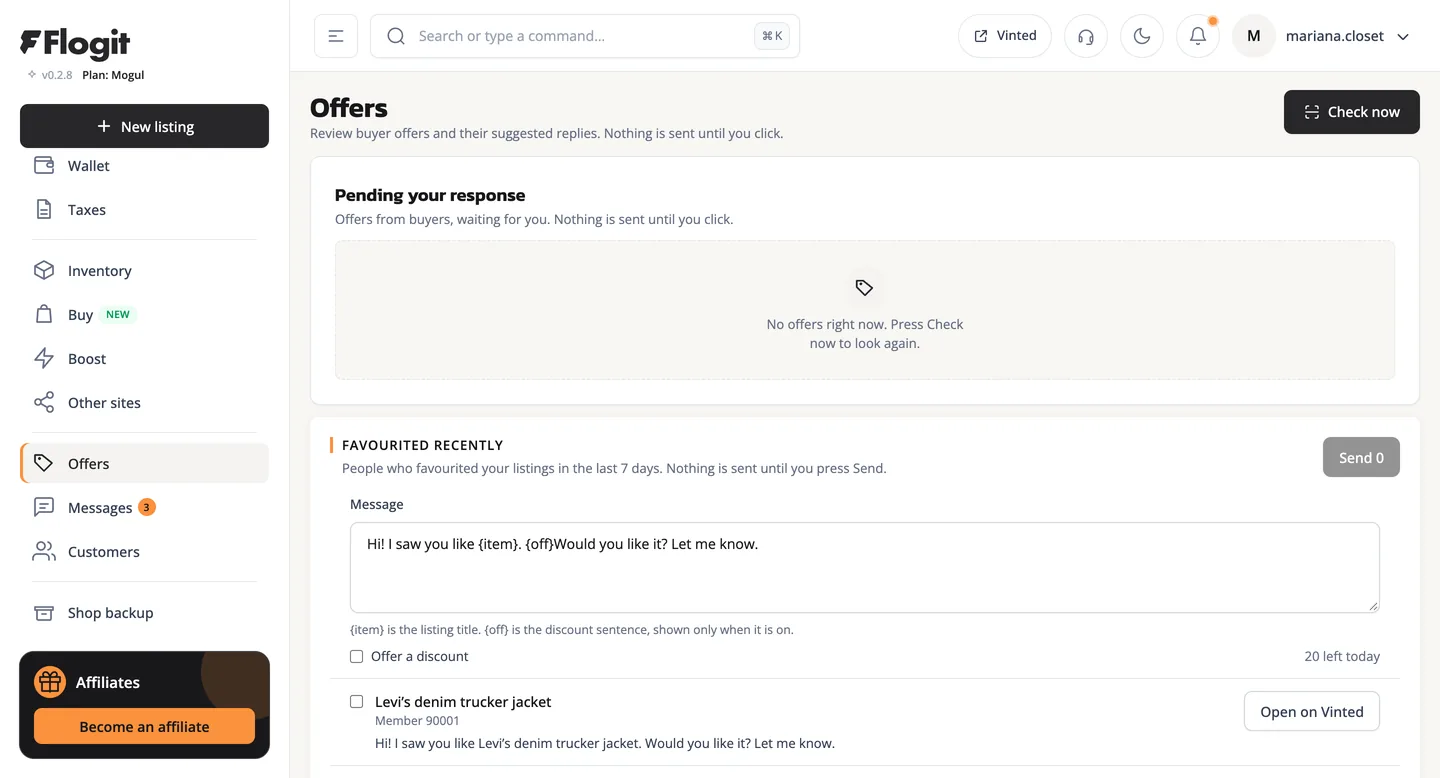Switch to dark mode via moon icon

click(x=1142, y=36)
